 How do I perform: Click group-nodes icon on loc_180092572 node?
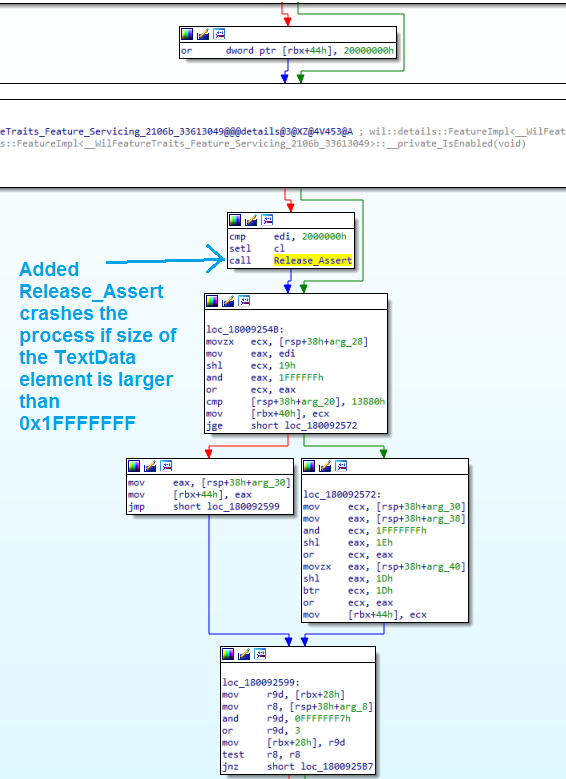pyautogui.click(x=341, y=466)
